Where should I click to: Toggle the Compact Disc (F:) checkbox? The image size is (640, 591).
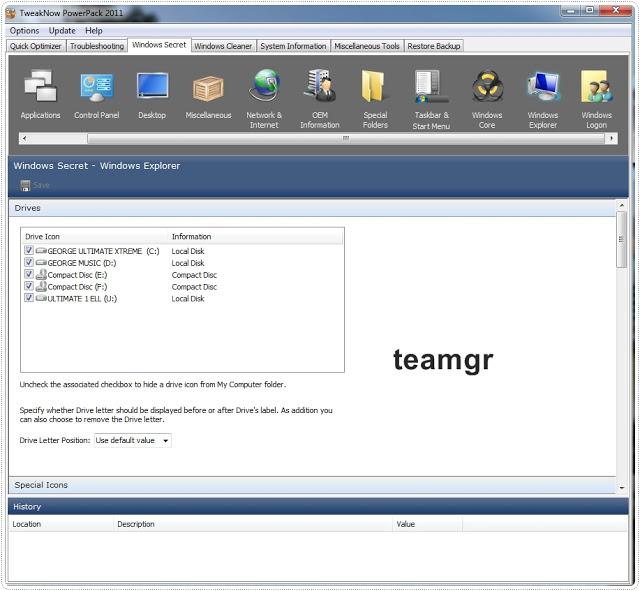[29, 286]
